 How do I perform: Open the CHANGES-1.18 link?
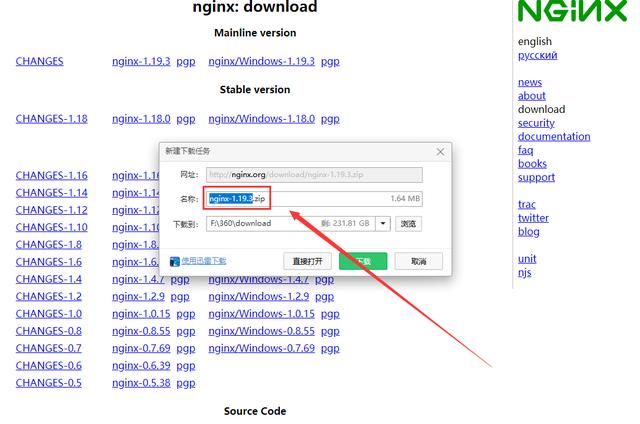(51, 119)
